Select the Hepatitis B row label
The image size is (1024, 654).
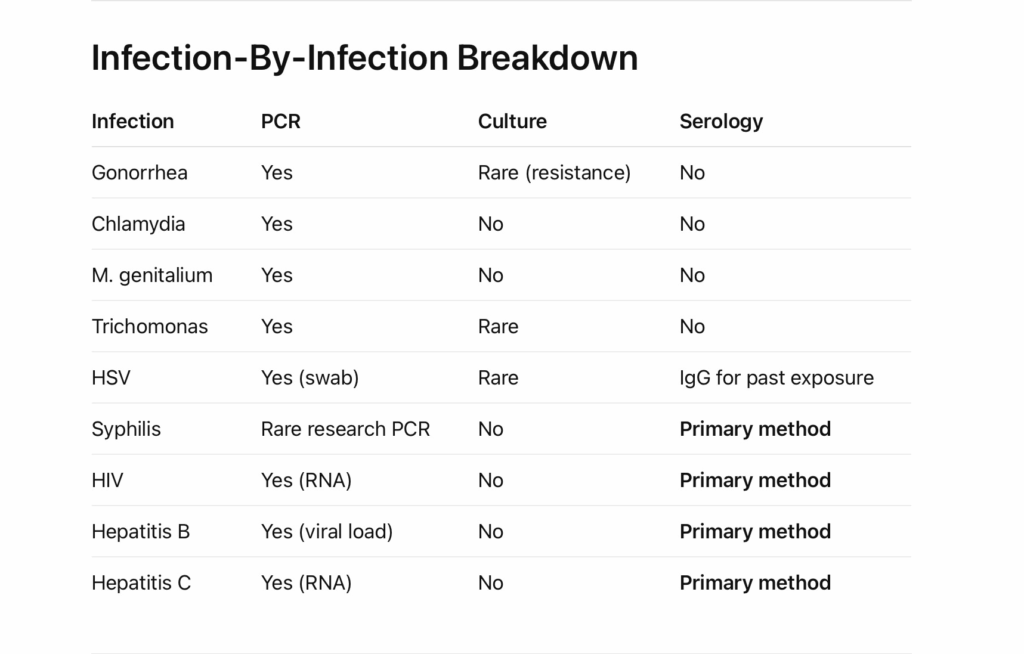(140, 531)
